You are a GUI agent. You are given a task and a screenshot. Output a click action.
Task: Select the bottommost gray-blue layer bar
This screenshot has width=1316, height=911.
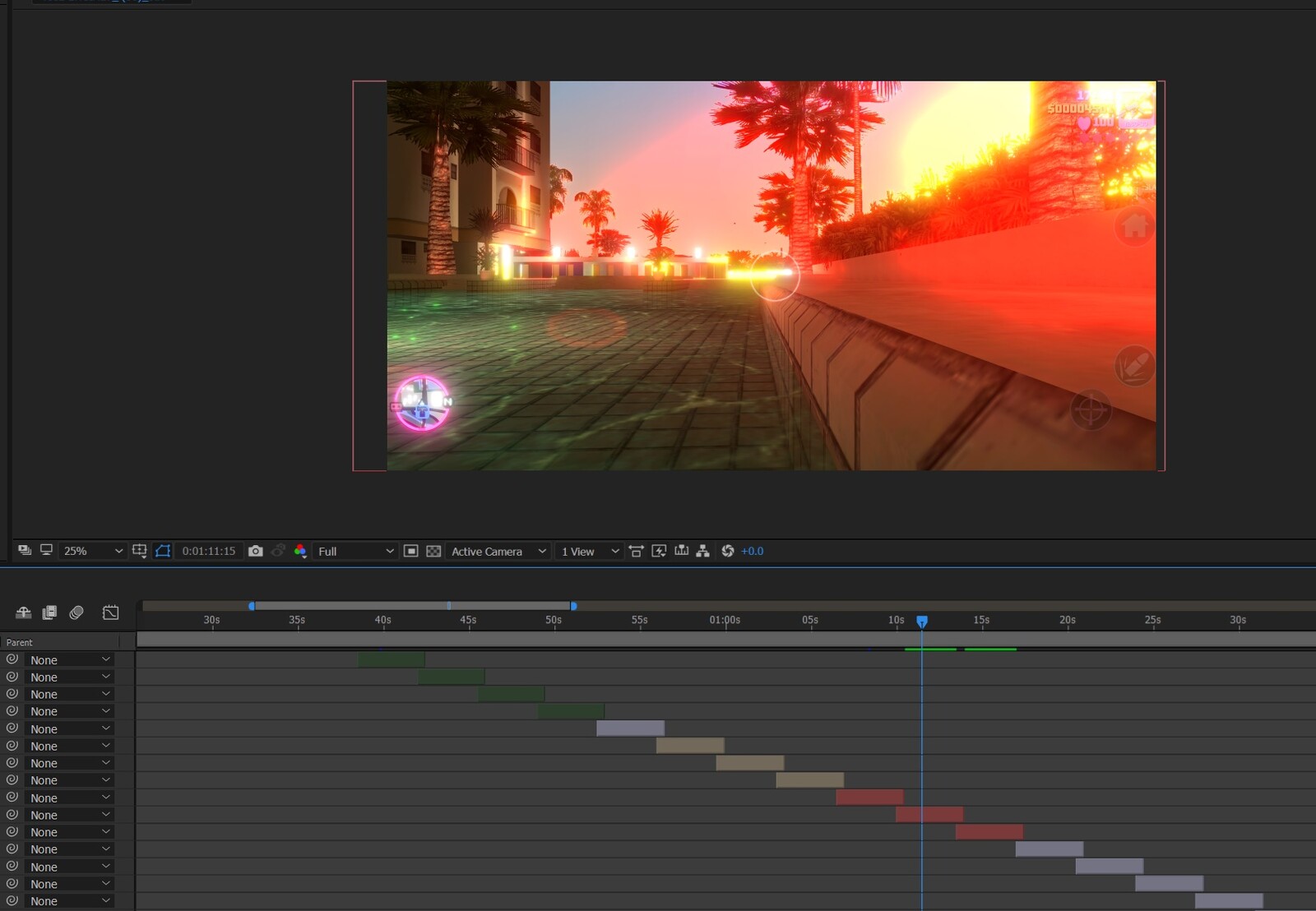pos(1229,900)
